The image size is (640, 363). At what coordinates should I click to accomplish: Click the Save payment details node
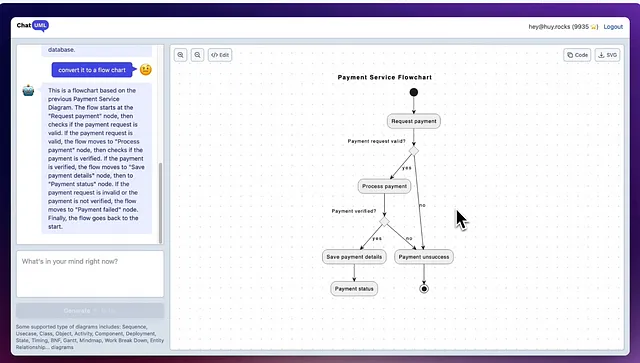(354, 257)
